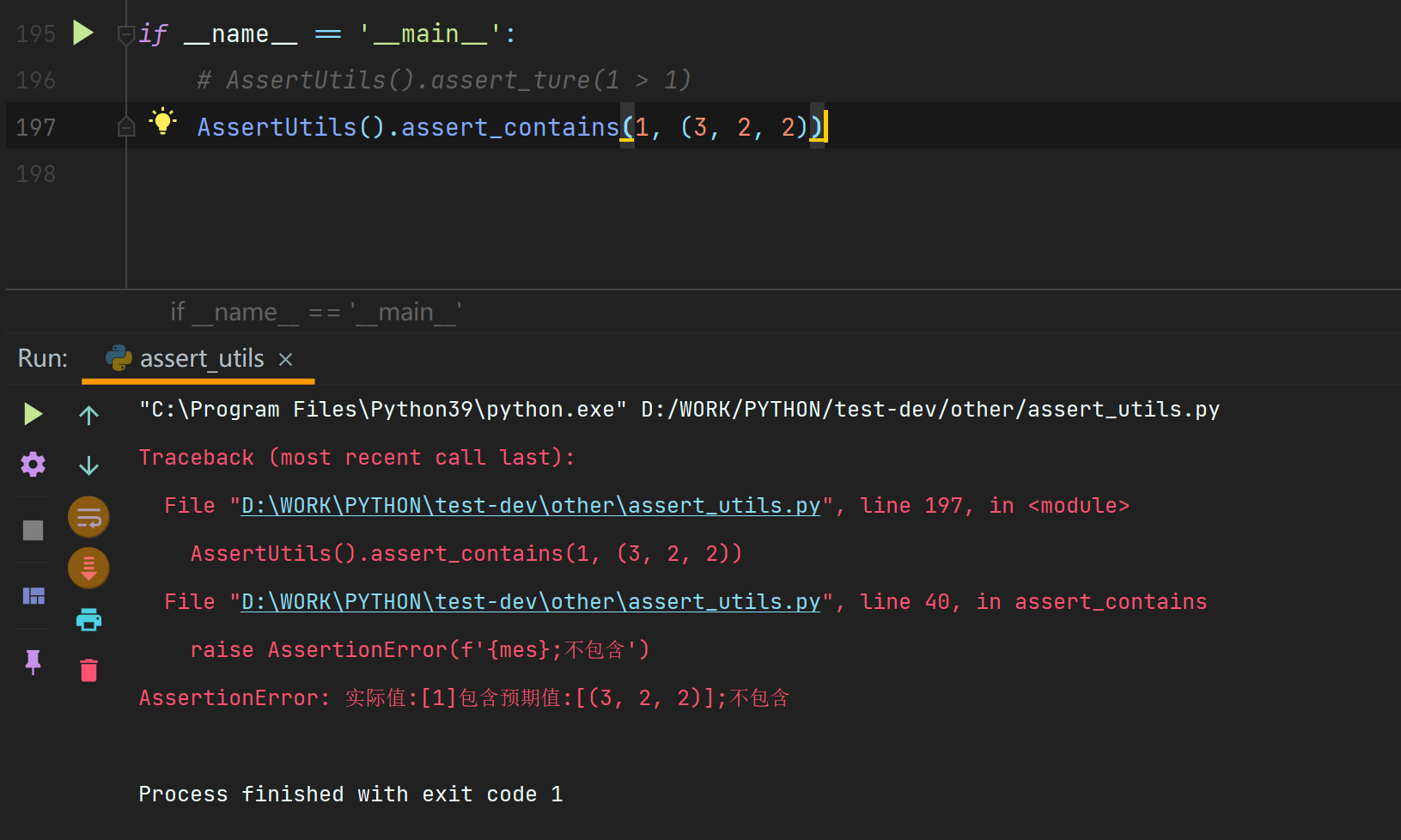Open the run configuration settings gear

point(32,465)
